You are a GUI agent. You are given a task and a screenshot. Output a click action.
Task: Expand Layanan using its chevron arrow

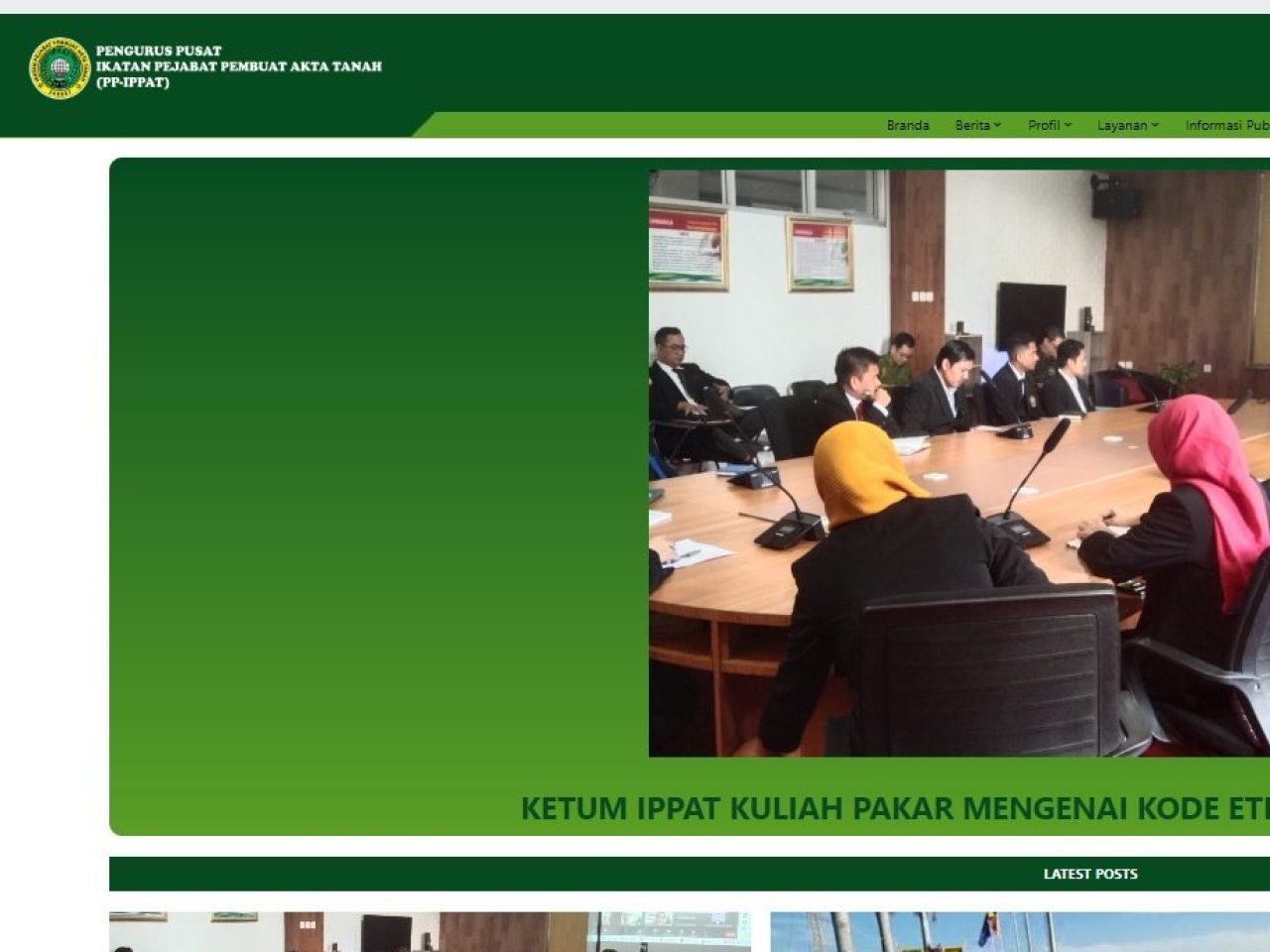1154,126
